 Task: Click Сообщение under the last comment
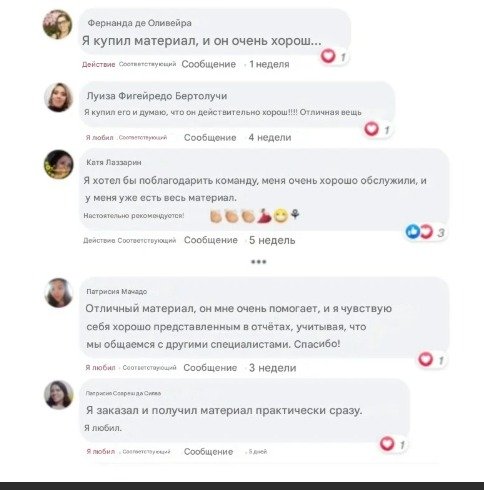(x=209, y=452)
